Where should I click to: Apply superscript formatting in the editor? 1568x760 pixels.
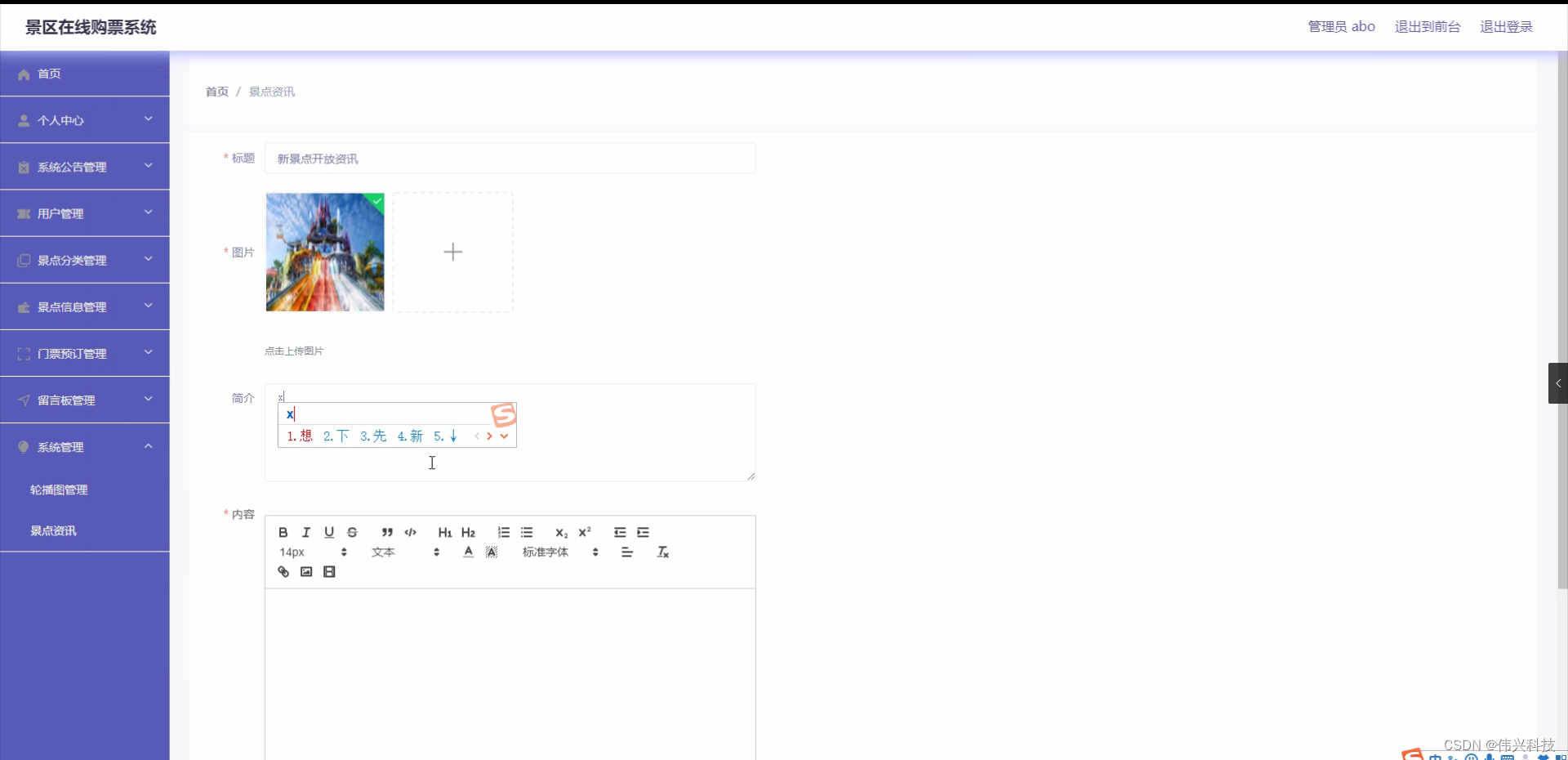click(x=585, y=532)
